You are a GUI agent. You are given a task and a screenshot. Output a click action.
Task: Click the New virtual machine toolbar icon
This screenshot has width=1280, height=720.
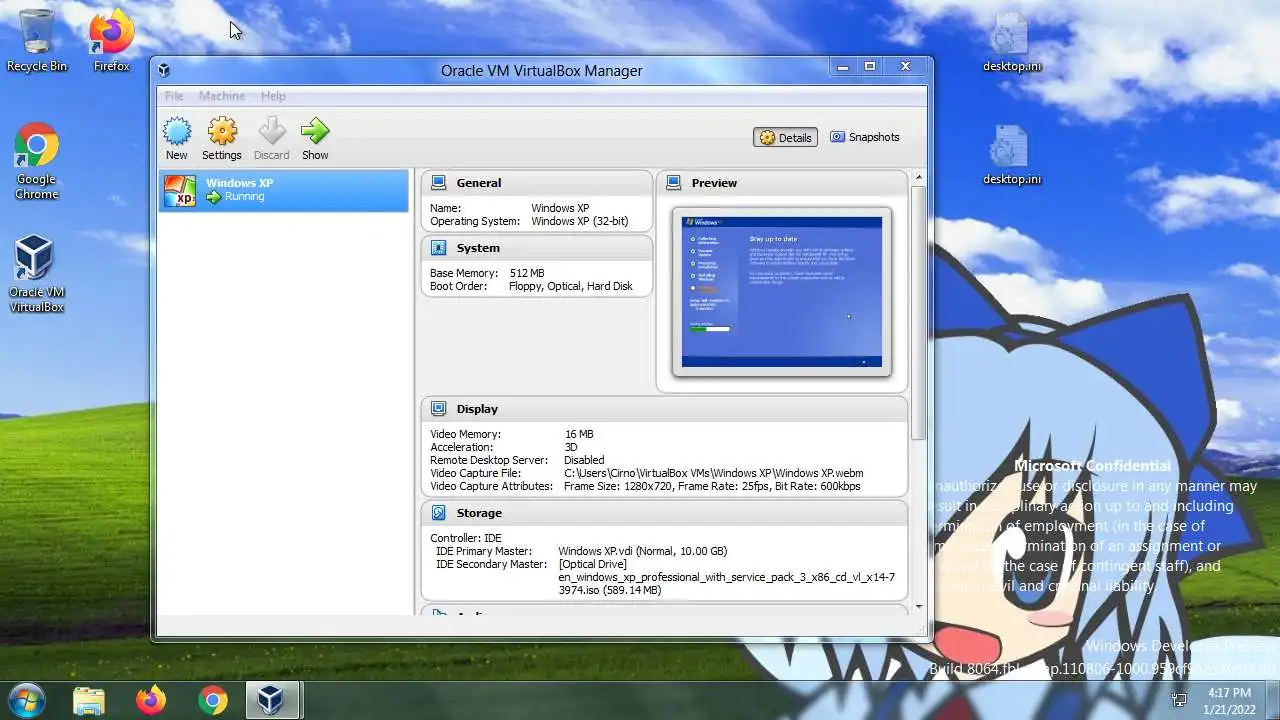177,131
